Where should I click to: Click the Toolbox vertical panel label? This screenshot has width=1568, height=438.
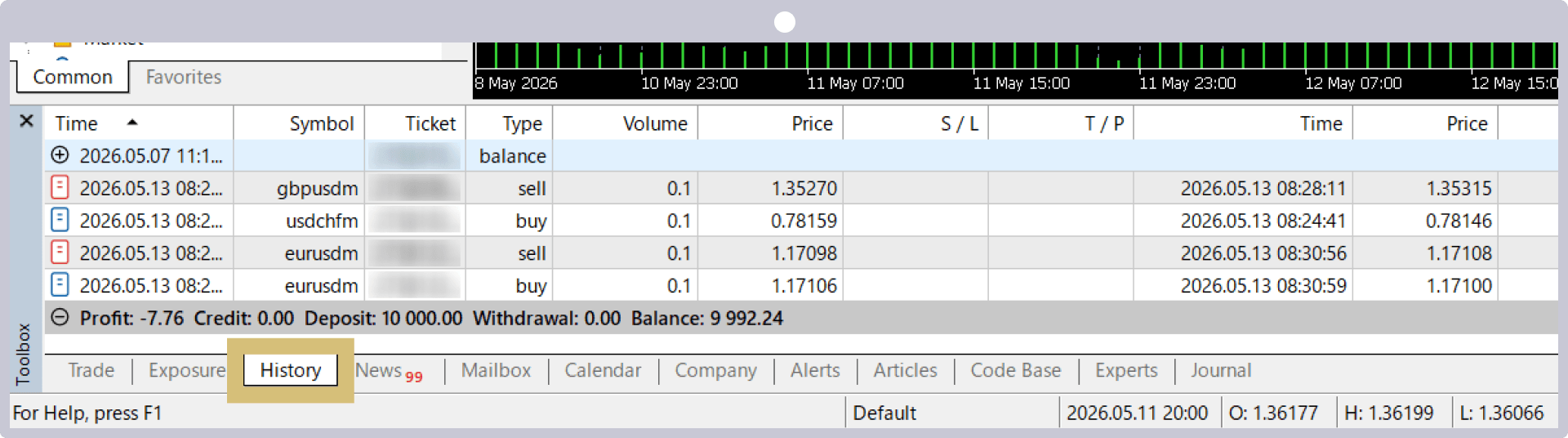point(23,354)
